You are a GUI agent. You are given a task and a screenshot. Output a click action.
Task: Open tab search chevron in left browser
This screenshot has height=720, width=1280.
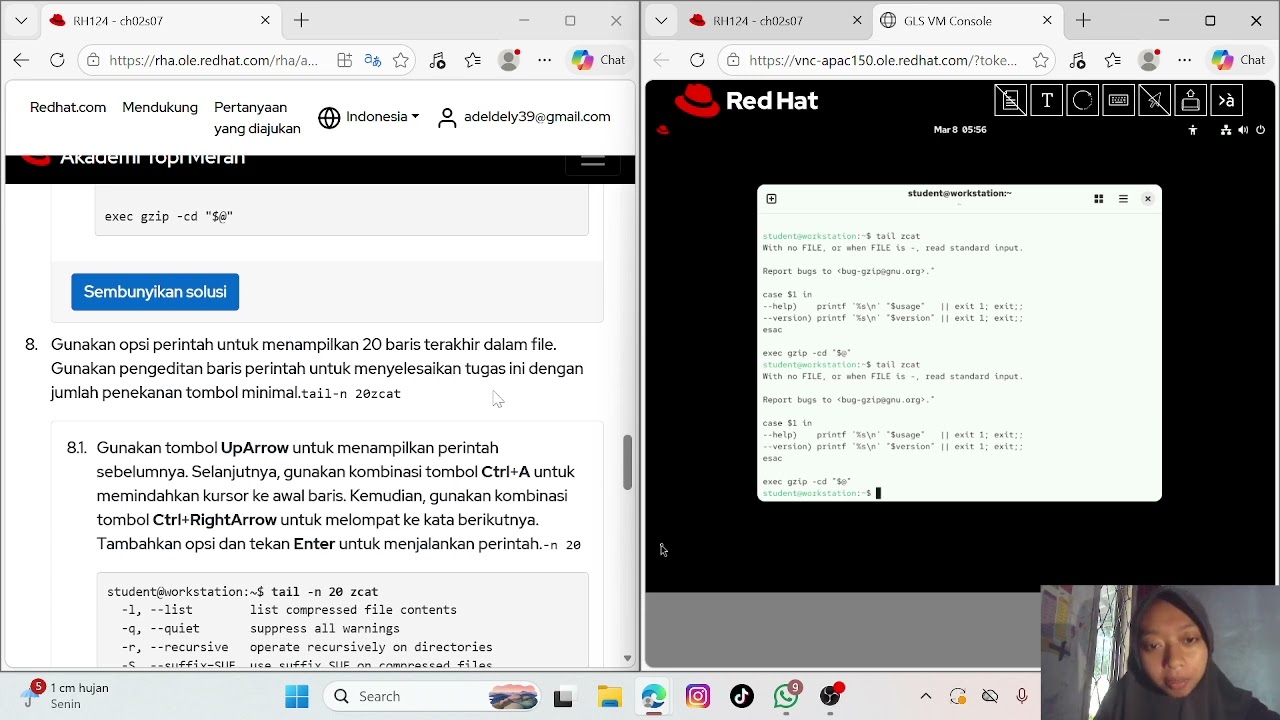coord(21,20)
